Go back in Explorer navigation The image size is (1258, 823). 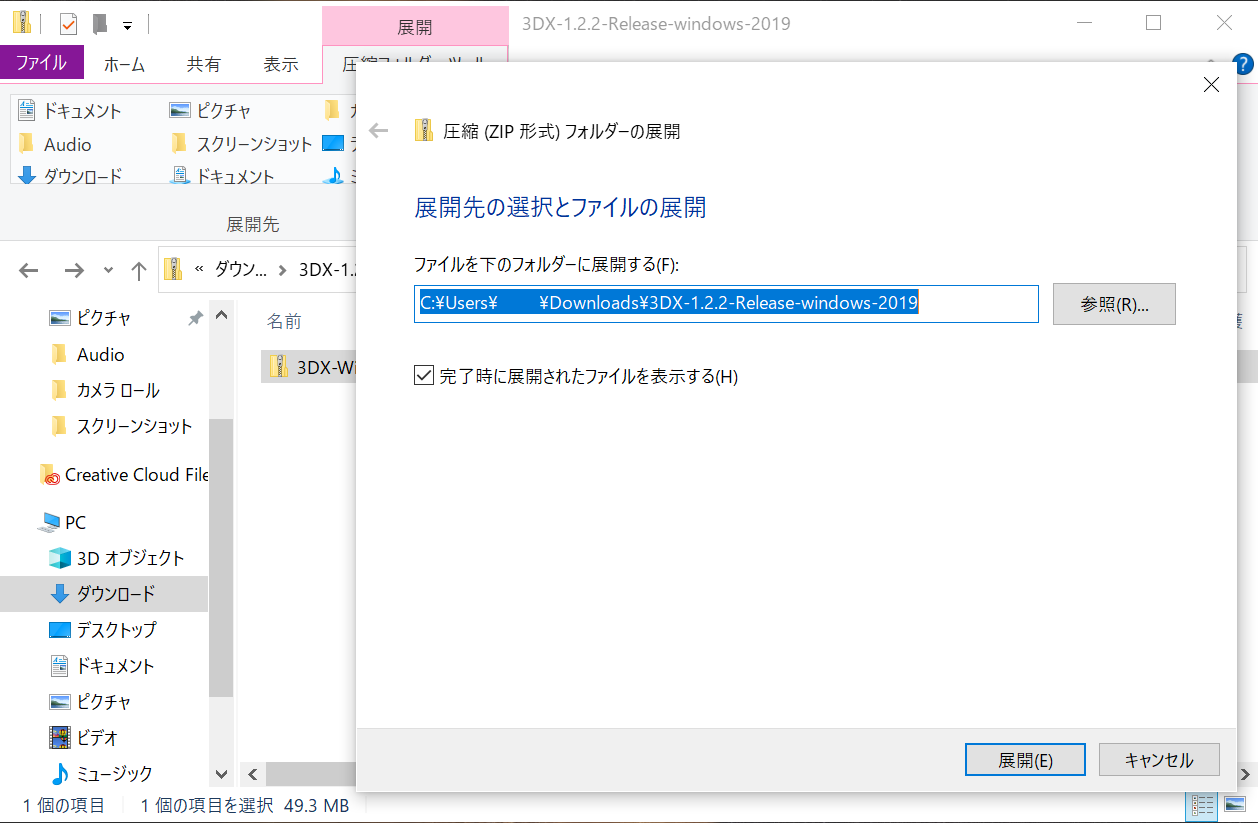[x=29, y=270]
